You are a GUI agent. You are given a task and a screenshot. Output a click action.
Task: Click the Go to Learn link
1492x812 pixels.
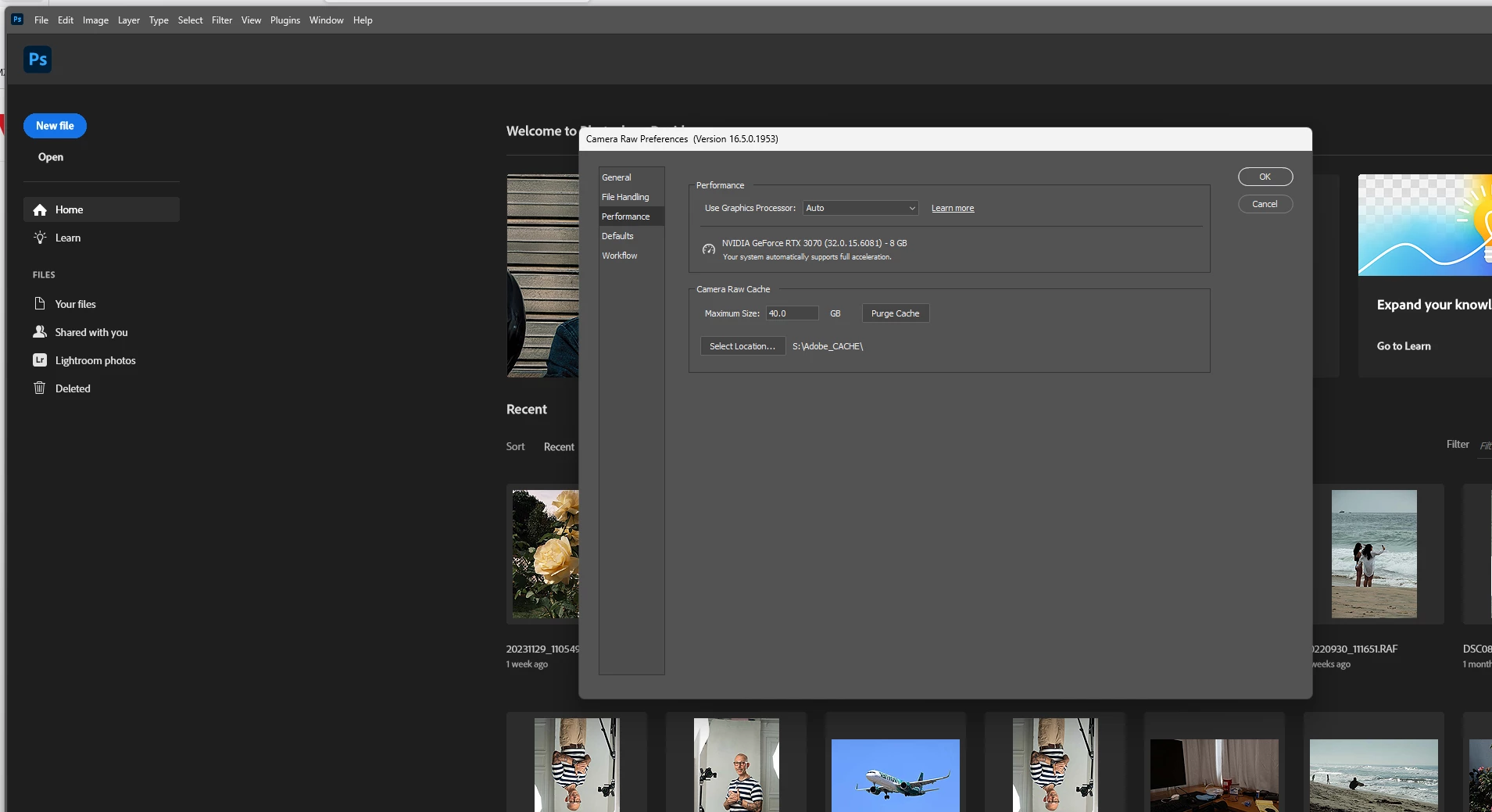click(x=1404, y=346)
